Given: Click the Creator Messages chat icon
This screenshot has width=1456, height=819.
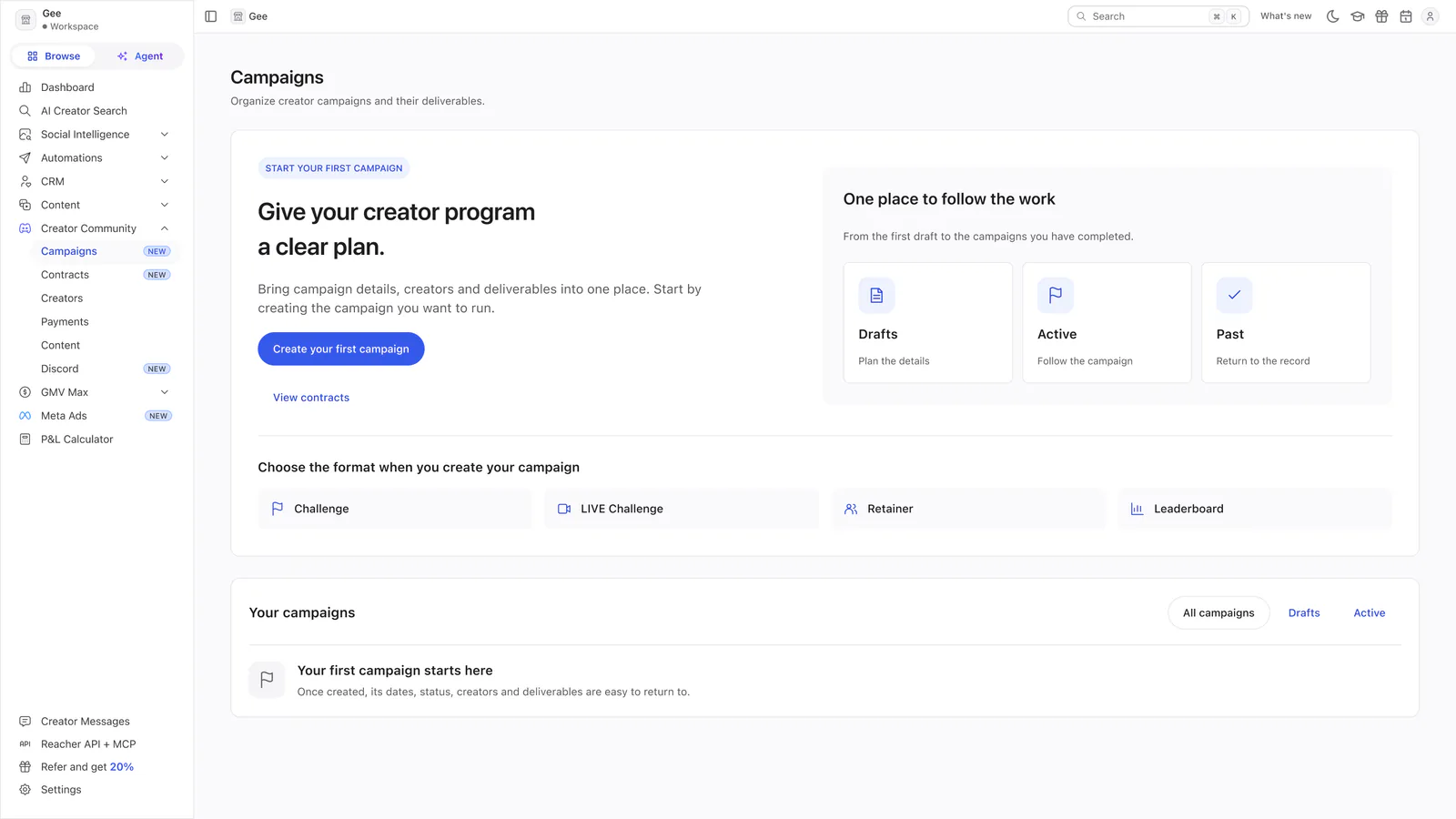Looking at the screenshot, I should click(x=25, y=722).
